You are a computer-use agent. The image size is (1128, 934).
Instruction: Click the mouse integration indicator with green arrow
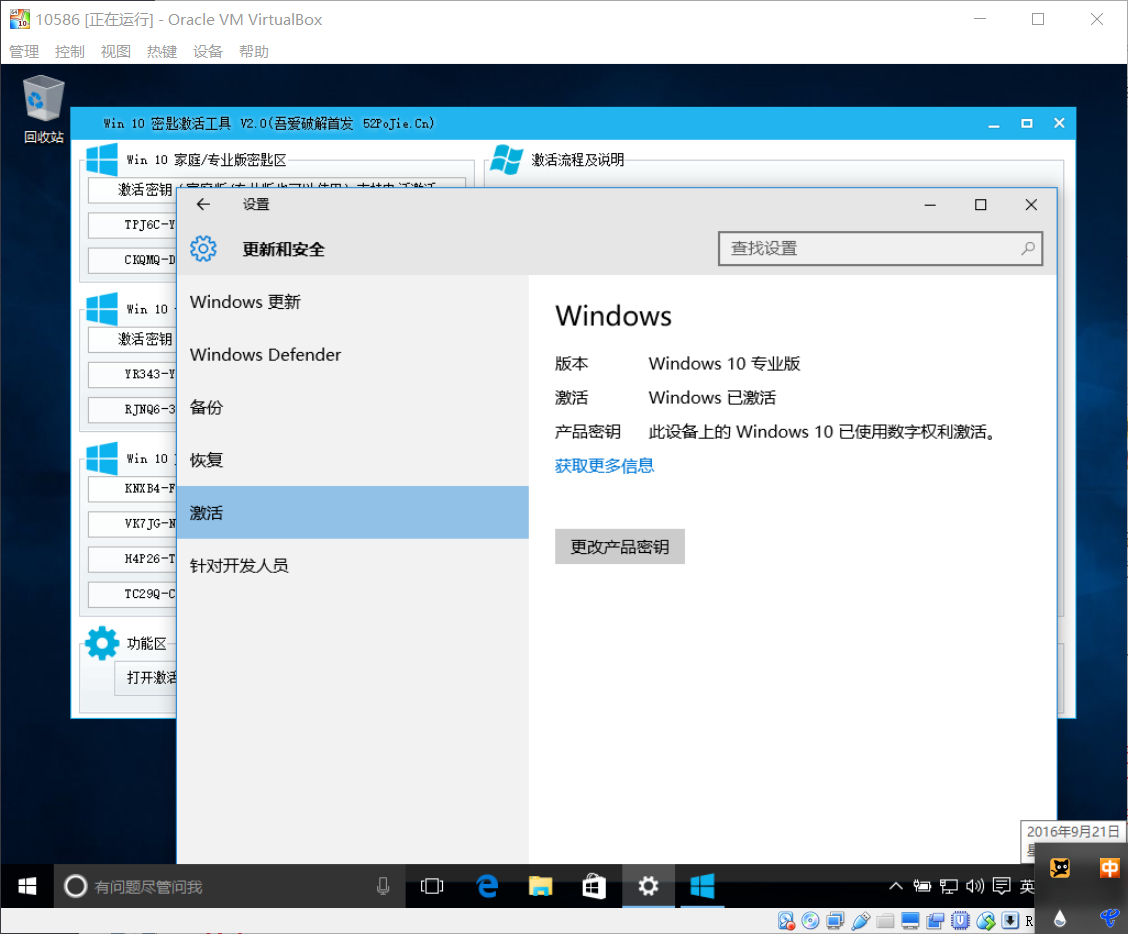986,920
